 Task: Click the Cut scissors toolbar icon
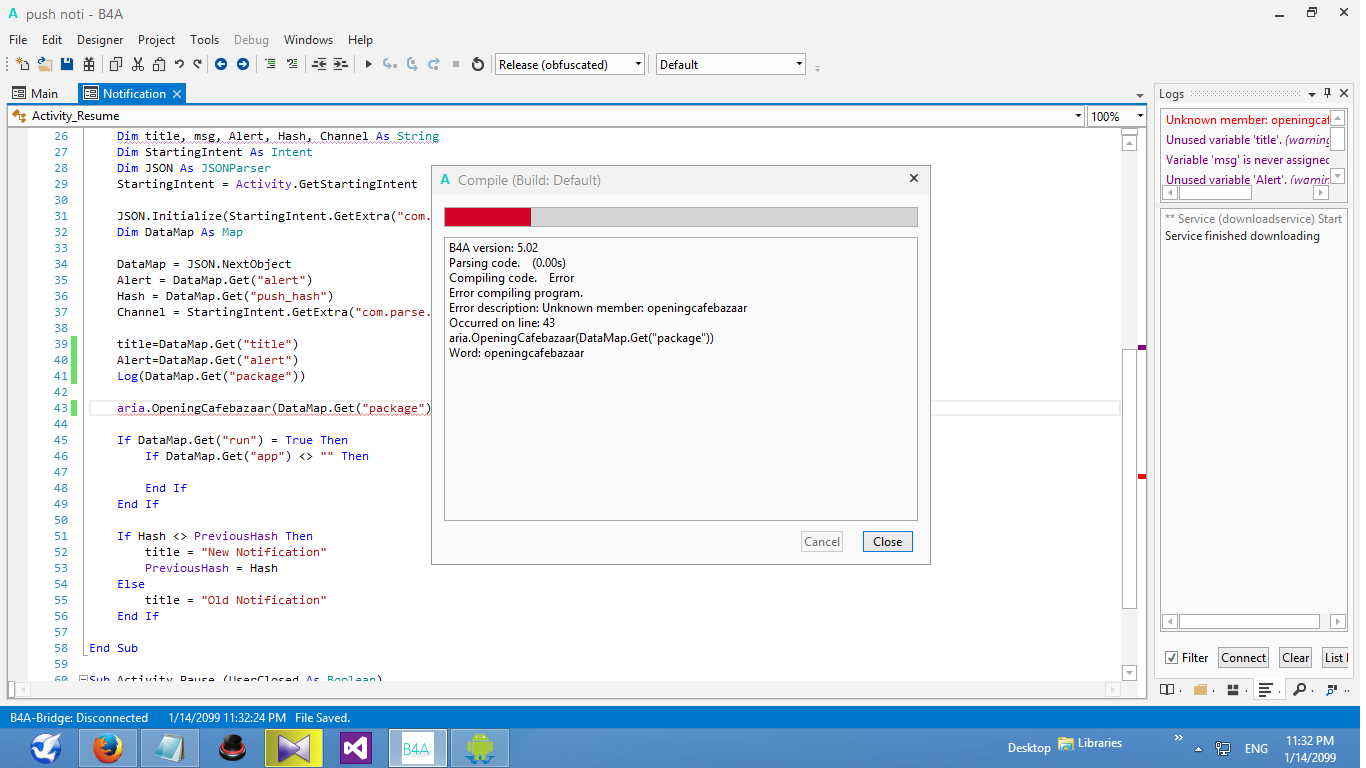point(137,64)
